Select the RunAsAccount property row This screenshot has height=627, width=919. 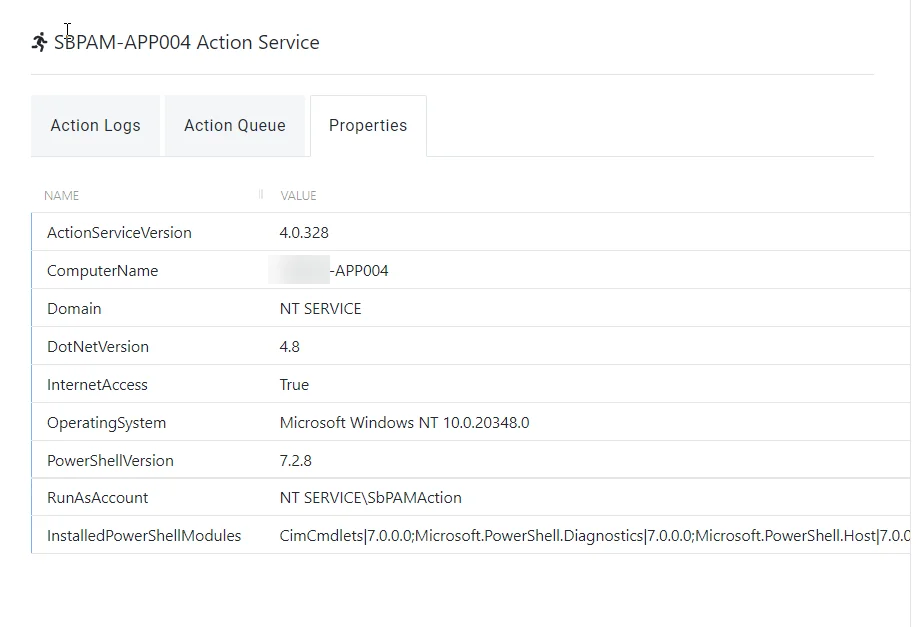(471, 497)
